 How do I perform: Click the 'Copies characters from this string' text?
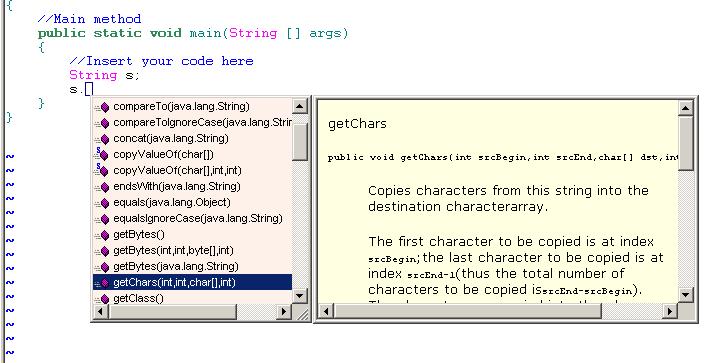click(508, 191)
